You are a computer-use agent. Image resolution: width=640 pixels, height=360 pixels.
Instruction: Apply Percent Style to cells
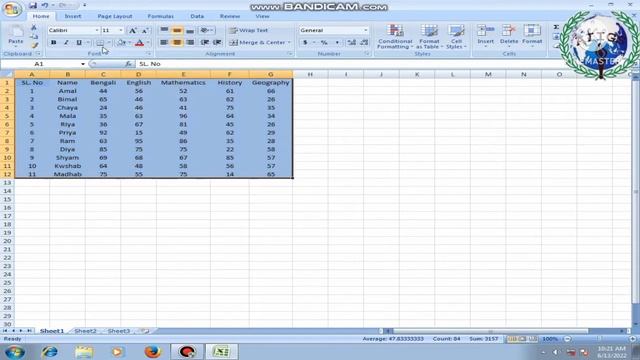point(324,42)
